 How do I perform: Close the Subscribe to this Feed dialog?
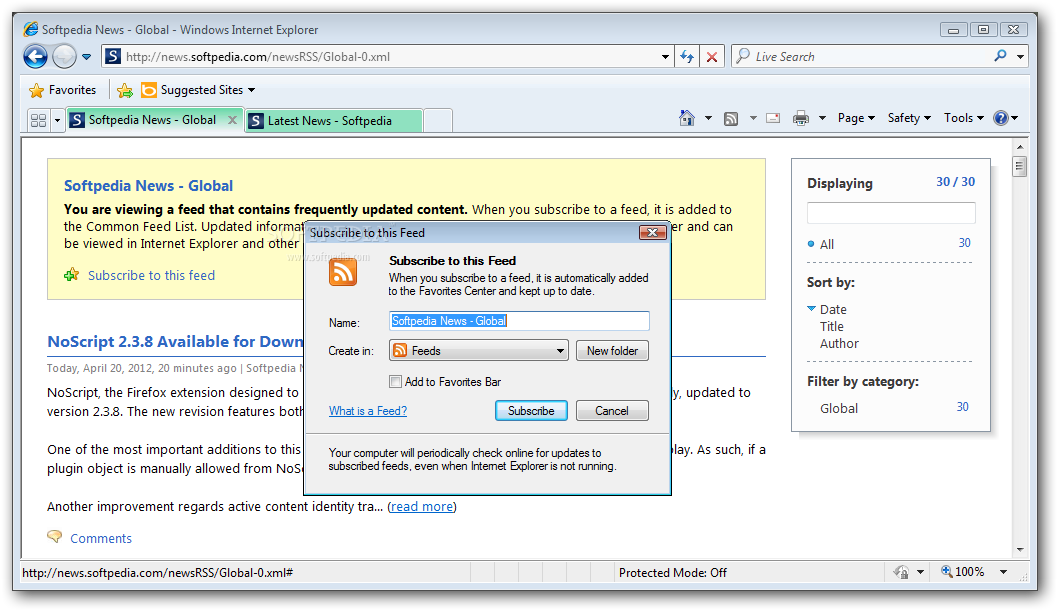point(652,233)
